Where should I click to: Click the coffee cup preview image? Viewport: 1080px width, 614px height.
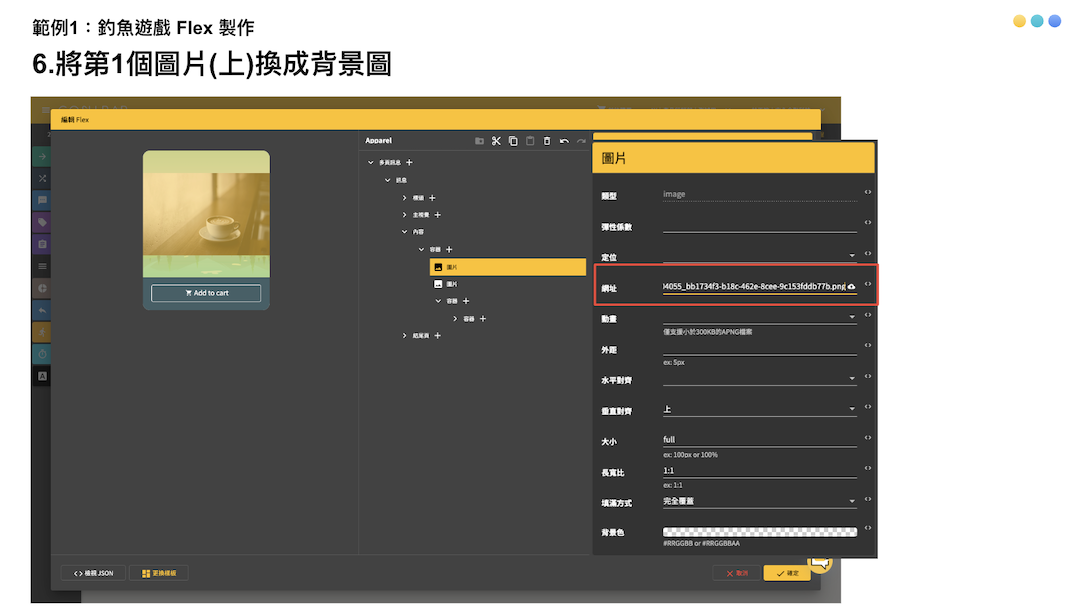click(207, 214)
